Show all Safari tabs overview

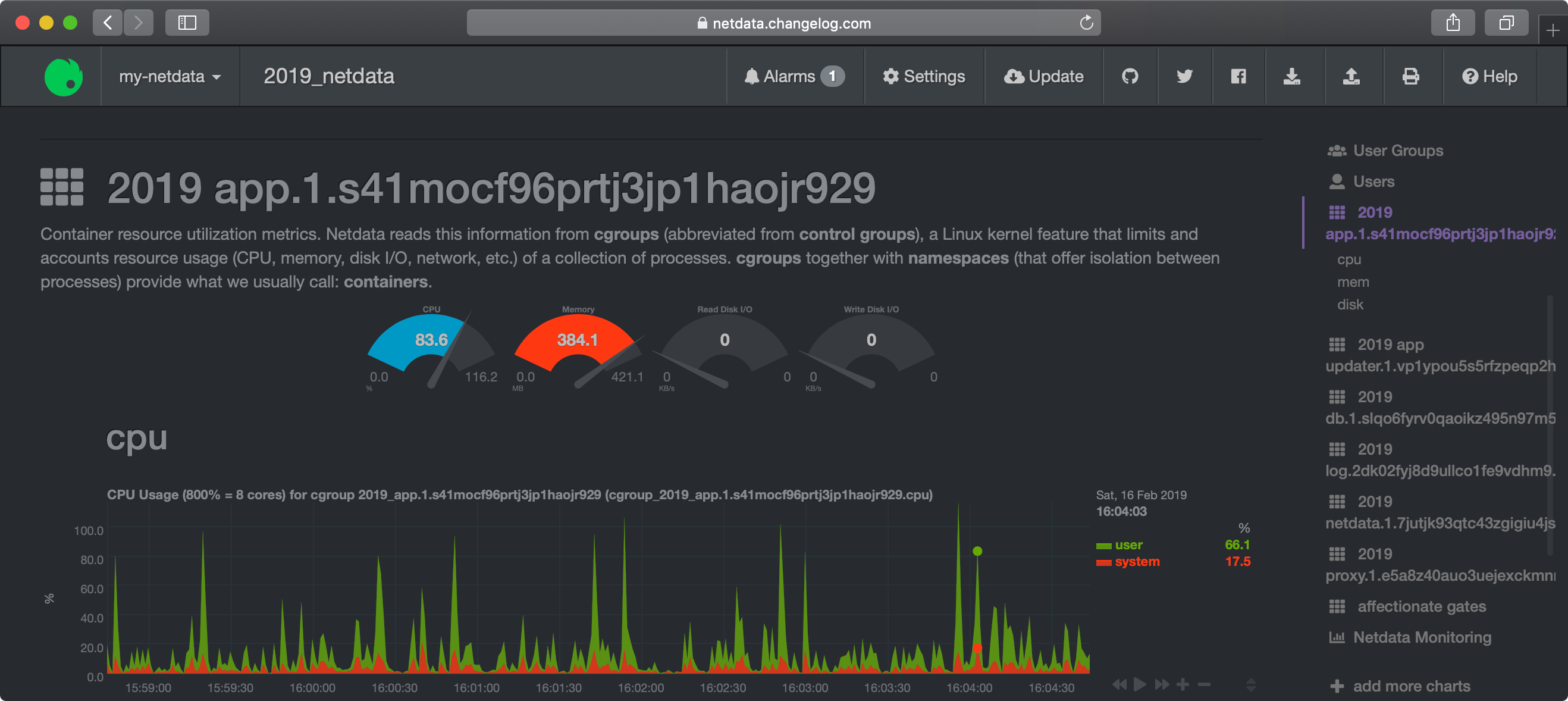[1507, 23]
